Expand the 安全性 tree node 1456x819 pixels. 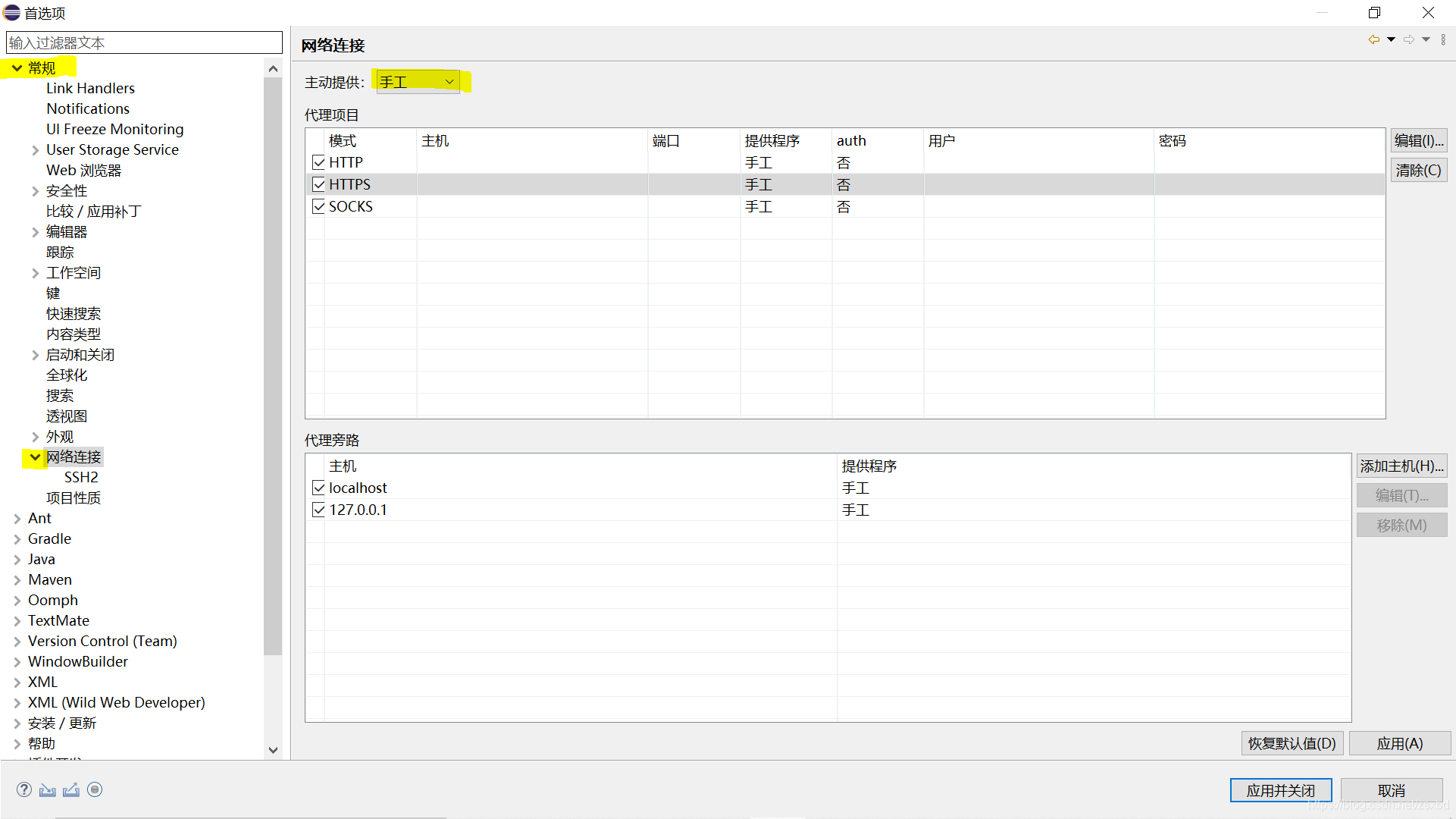[35, 191]
